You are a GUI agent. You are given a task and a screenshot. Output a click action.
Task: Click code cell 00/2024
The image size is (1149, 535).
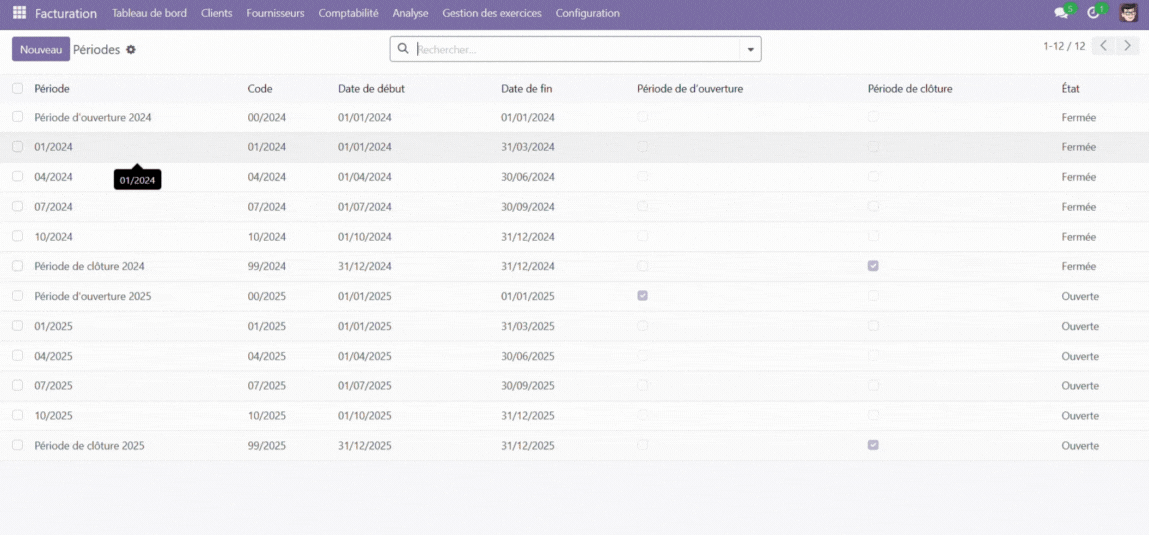(x=267, y=117)
